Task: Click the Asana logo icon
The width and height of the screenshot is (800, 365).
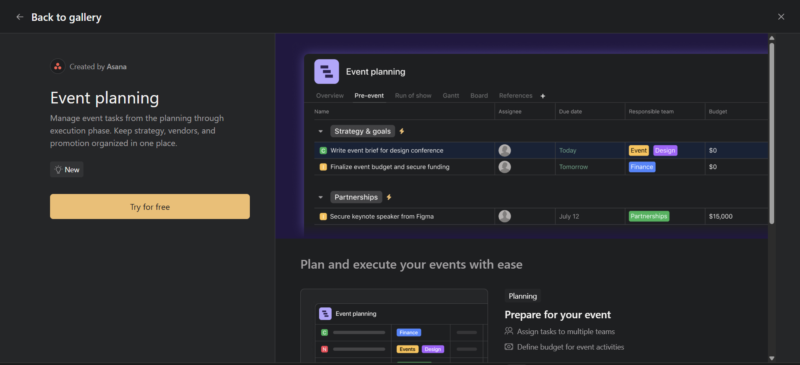Action: pos(58,66)
